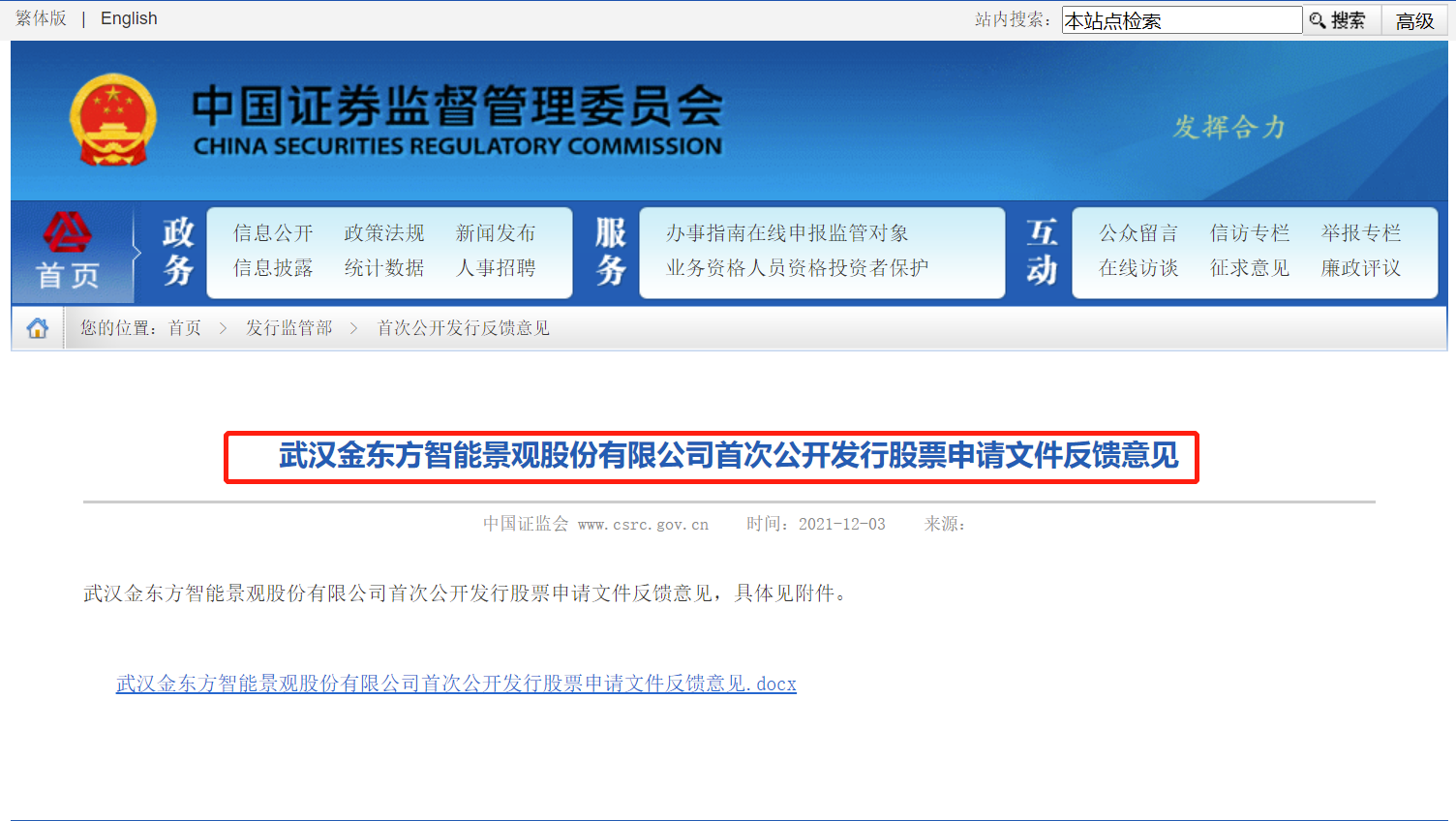Screen dimensions: 1456x821
Task: Click the magnifier 搜索 search button
Action: (1339, 20)
